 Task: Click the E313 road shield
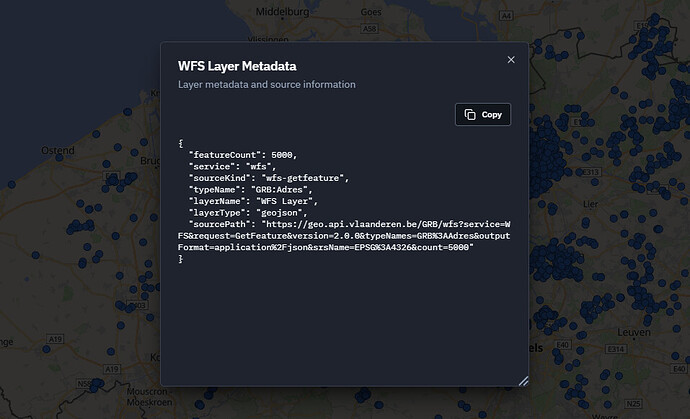coord(590,172)
